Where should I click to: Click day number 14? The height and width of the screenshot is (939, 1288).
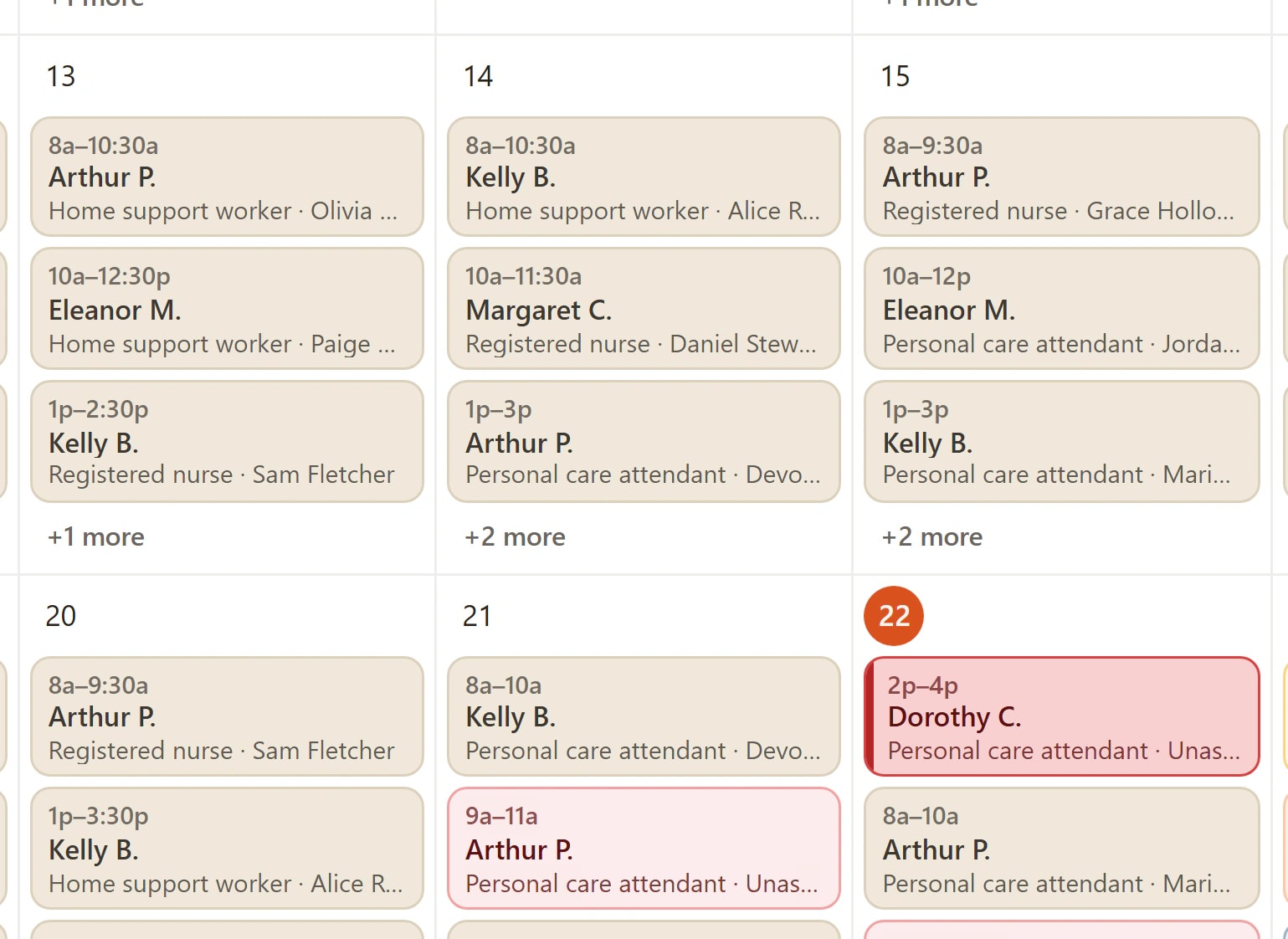[x=478, y=76]
